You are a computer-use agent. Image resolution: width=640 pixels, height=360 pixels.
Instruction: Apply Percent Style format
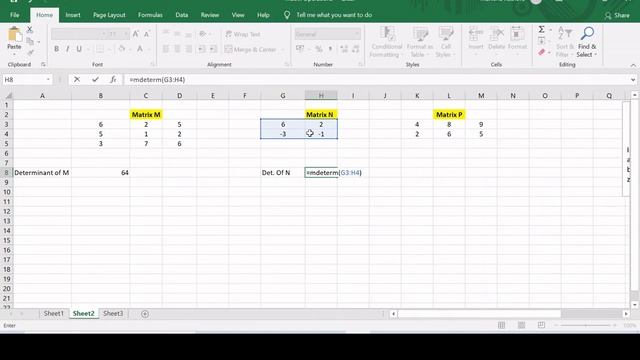pyautogui.click(x=318, y=49)
